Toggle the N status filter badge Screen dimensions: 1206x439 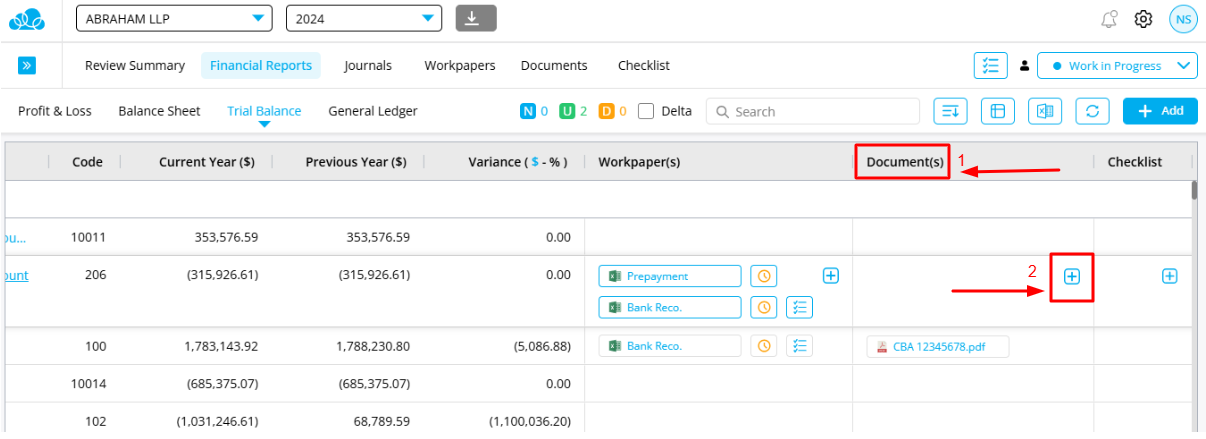click(x=528, y=111)
